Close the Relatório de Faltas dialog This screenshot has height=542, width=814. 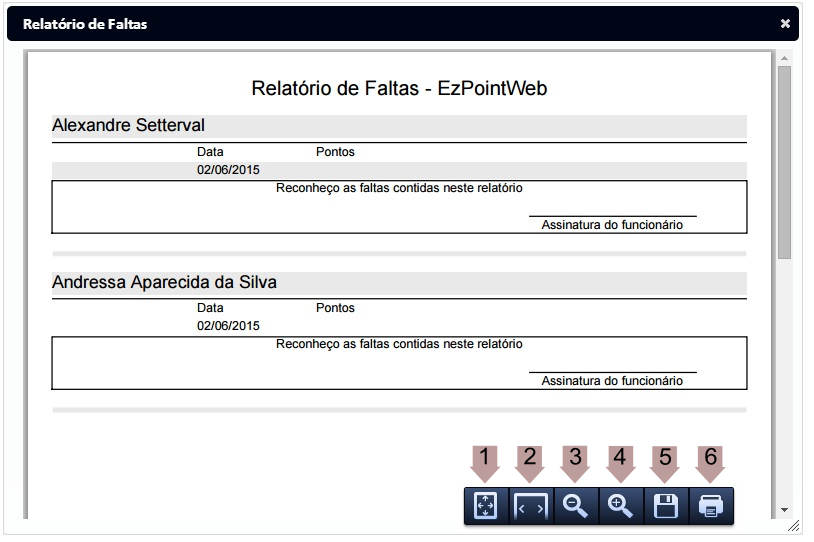tap(785, 24)
